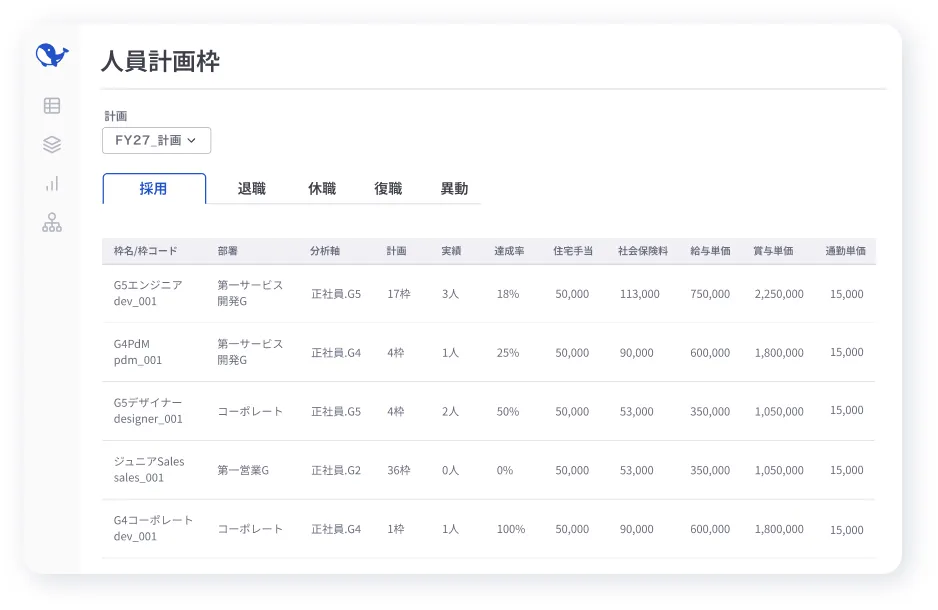
Task: Click 1,050,000 bonus in G5デザイナー row
Action: point(779,411)
